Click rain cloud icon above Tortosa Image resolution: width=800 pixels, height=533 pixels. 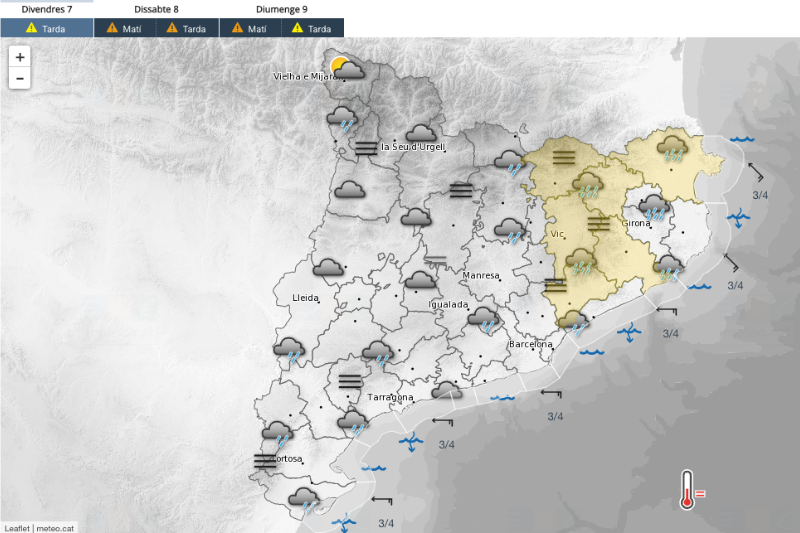point(277,433)
